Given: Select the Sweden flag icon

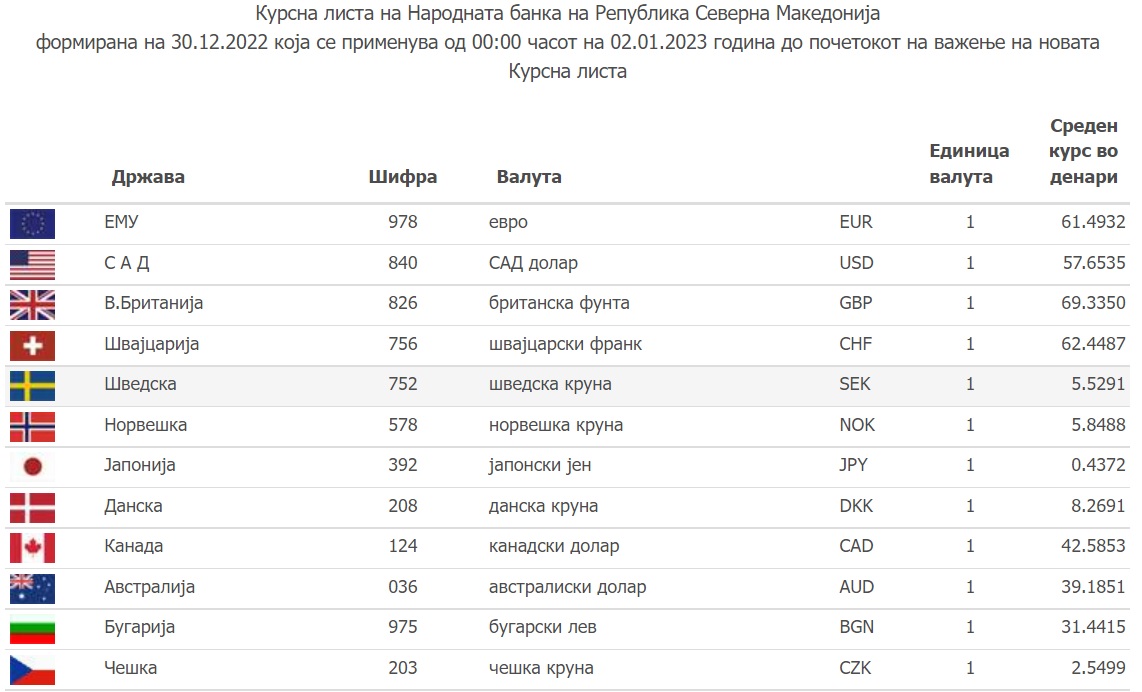Looking at the screenshot, I should [32, 386].
